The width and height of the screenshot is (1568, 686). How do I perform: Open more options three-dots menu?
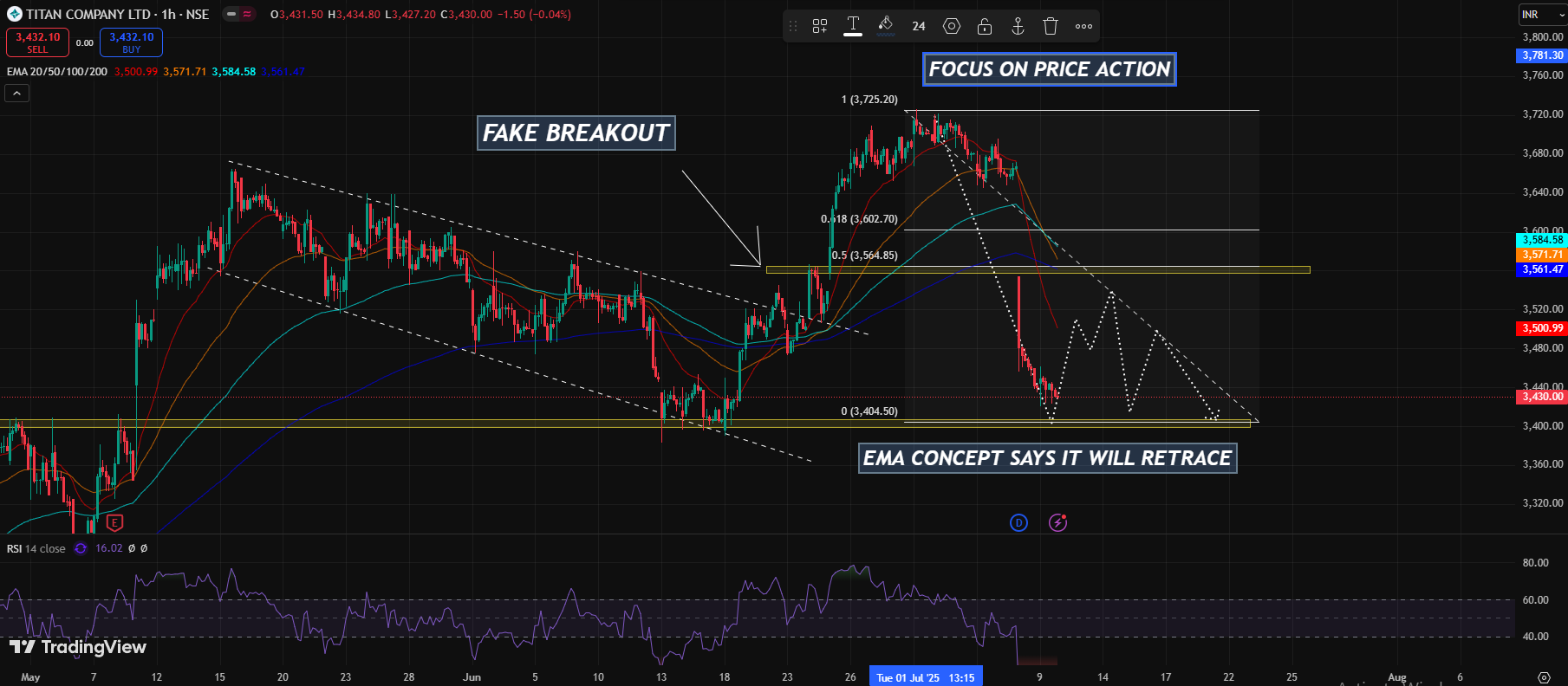(1083, 26)
